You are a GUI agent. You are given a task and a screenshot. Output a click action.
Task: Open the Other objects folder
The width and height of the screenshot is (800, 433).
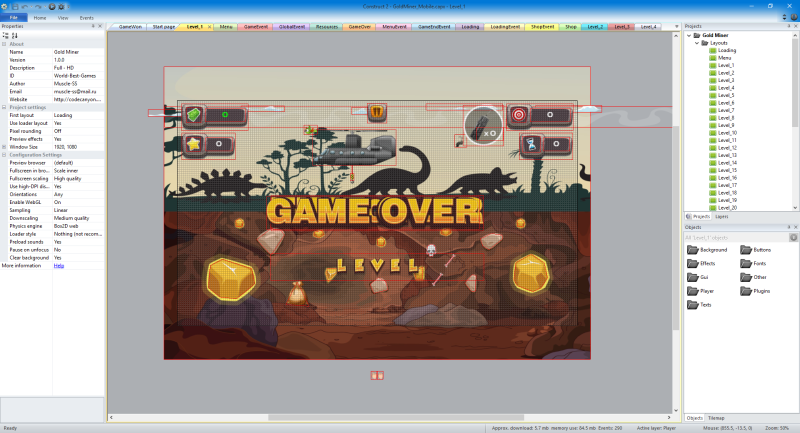click(x=754, y=277)
